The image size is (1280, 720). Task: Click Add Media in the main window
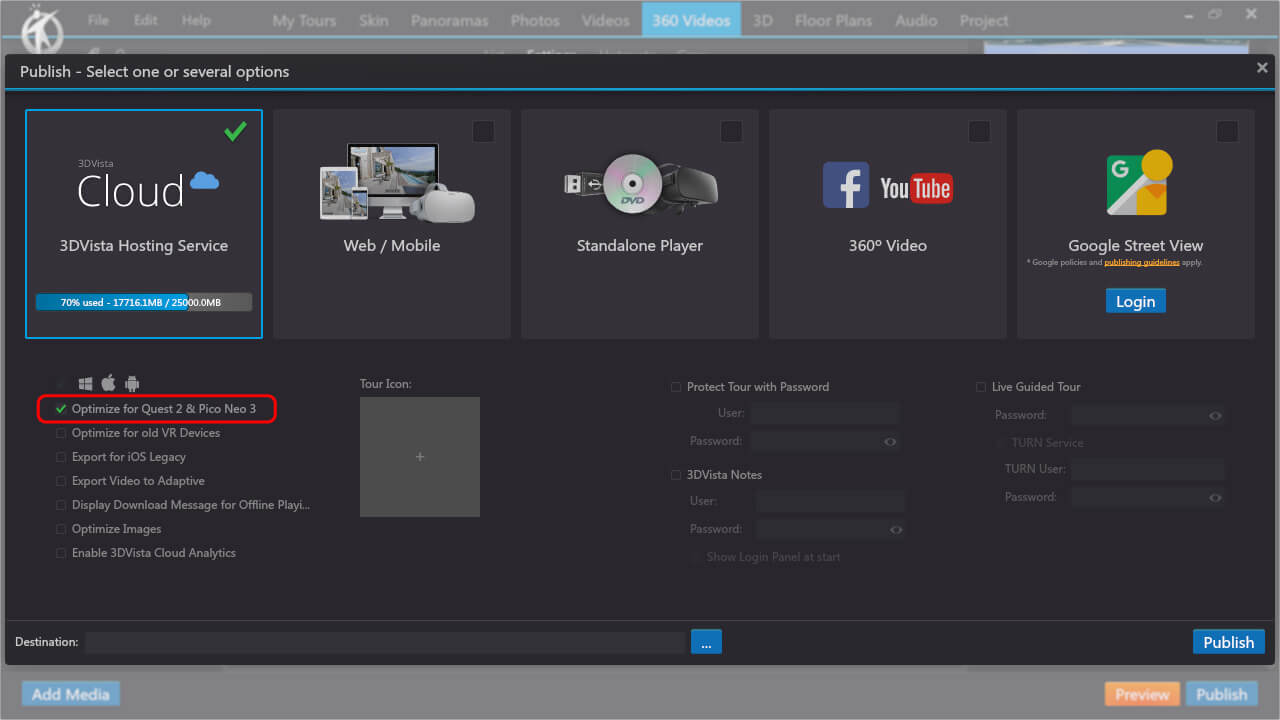71,694
